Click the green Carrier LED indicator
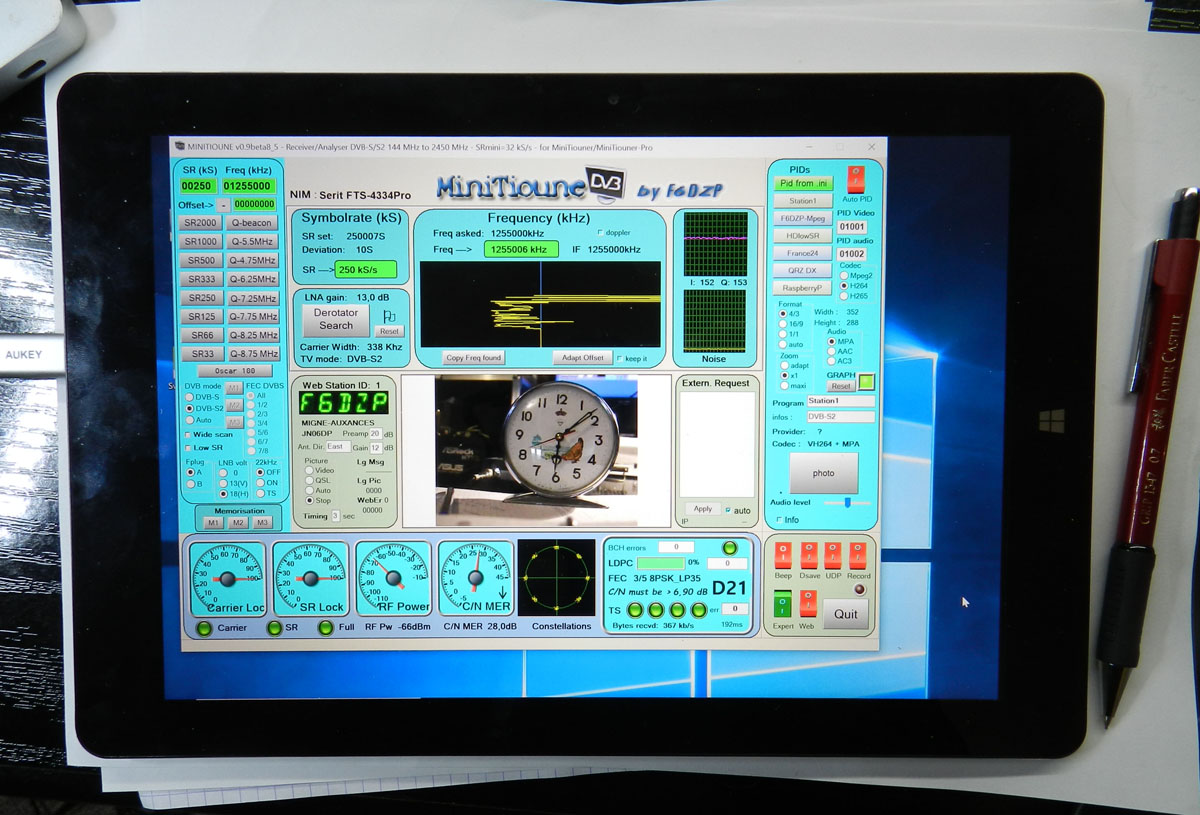This screenshot has width=1200, height=815. click(x=204, y=628)
